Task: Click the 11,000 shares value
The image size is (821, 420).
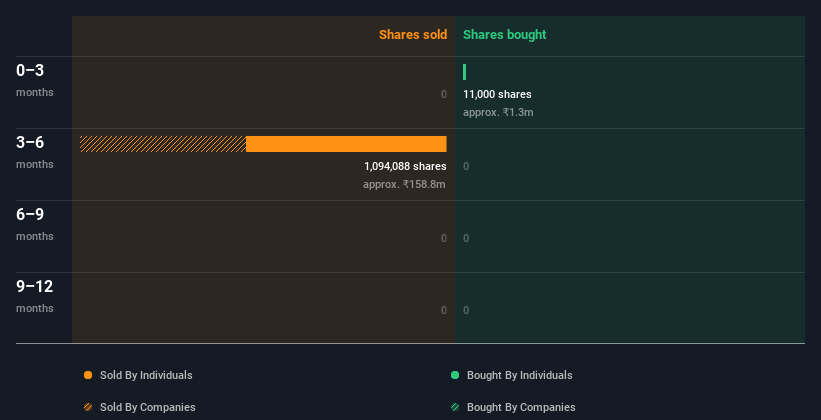Action: click(497, 94)
